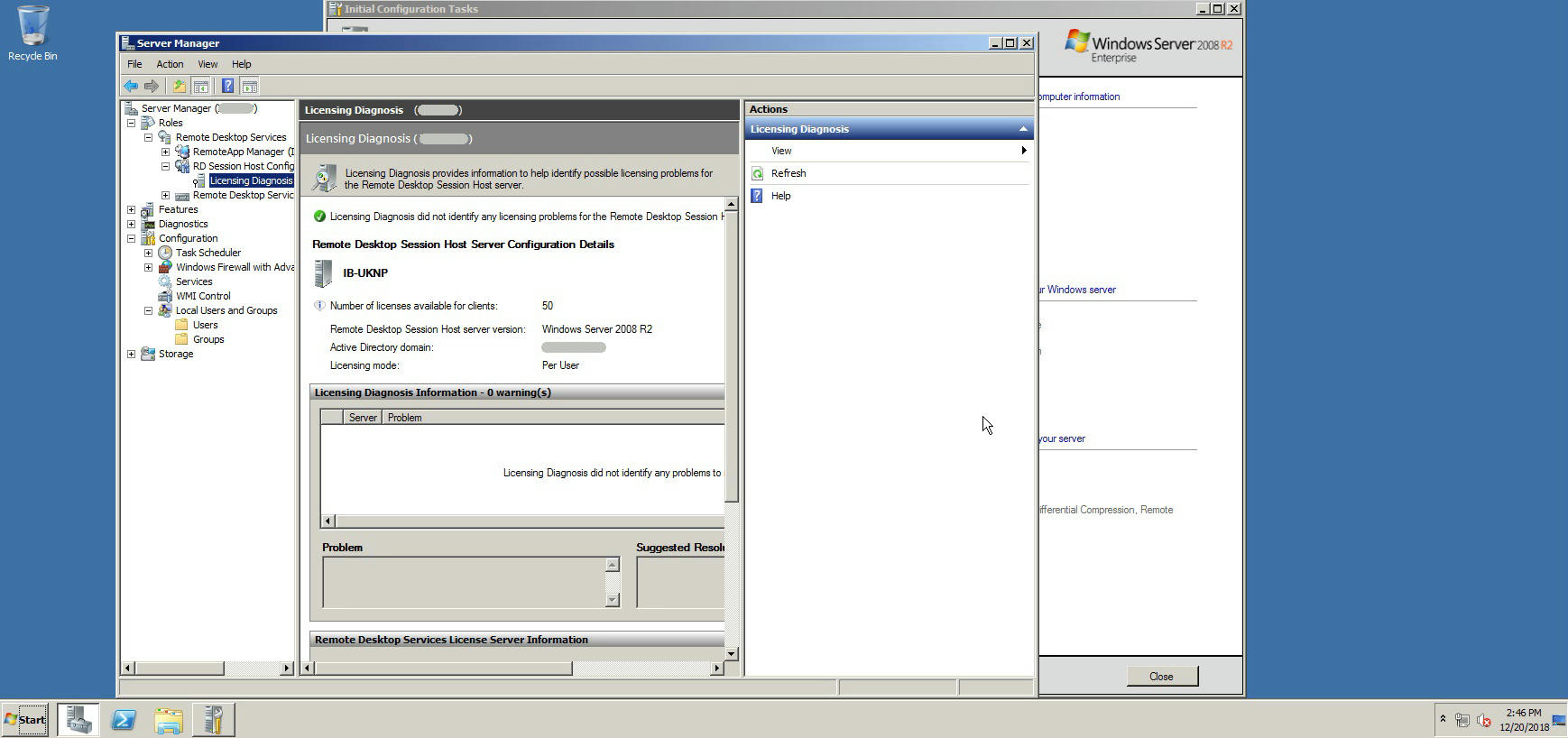Screen dimensions: 1568x738
Task: Select Services under Configuration
Action: pos(194,281)
